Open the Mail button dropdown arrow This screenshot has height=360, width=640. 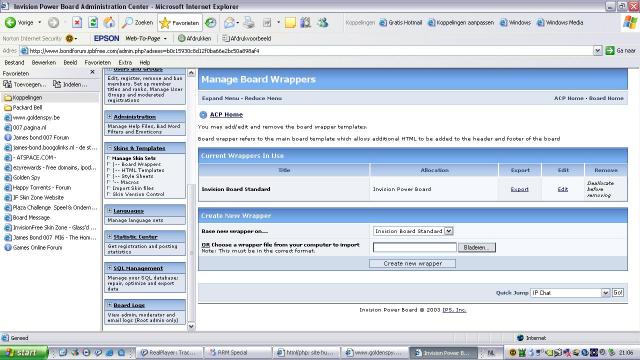pyautogui.click(x=238, y=23)
